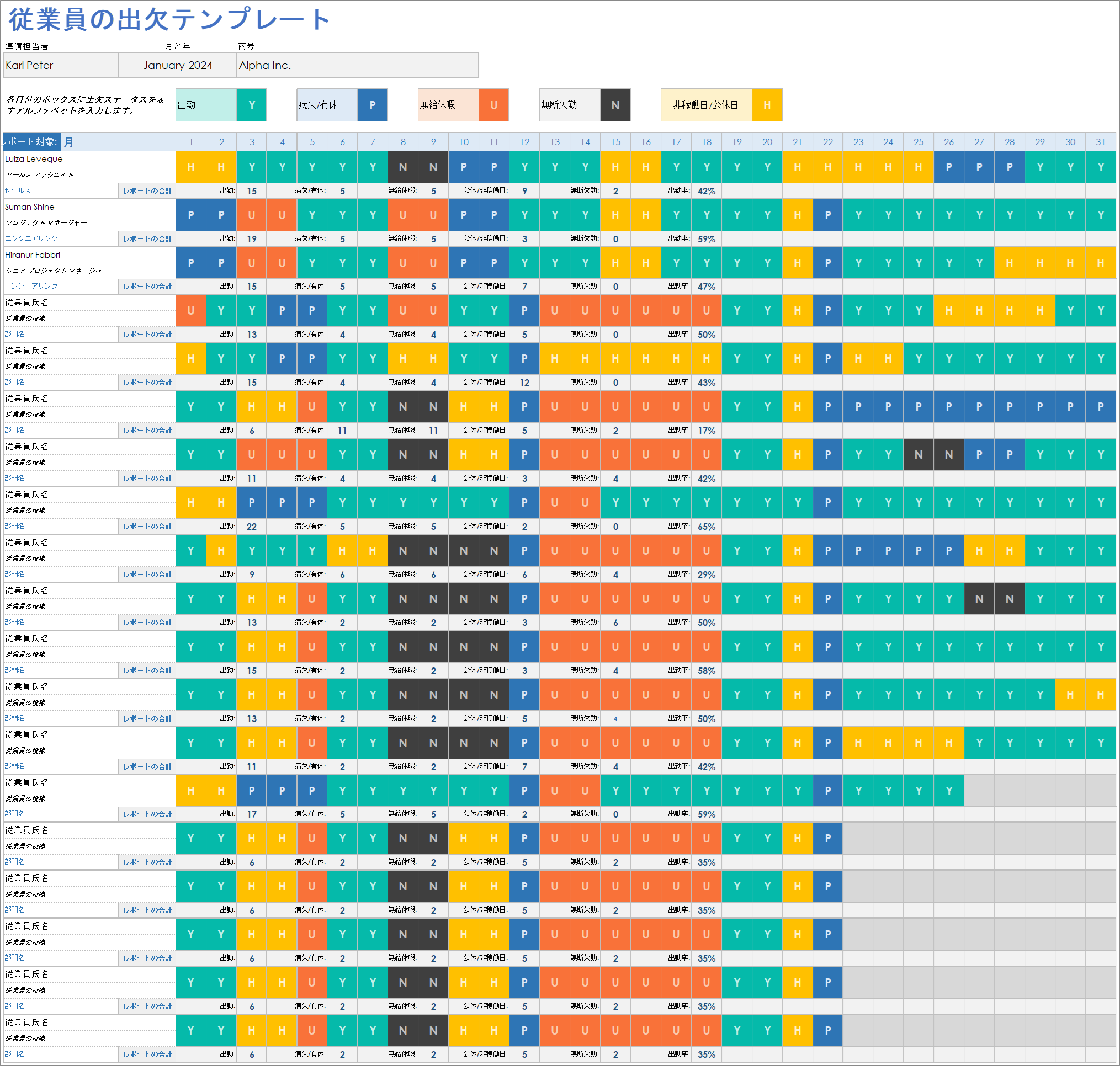
Task: Select the day 1 column header
Action: (x=191, y=142)
